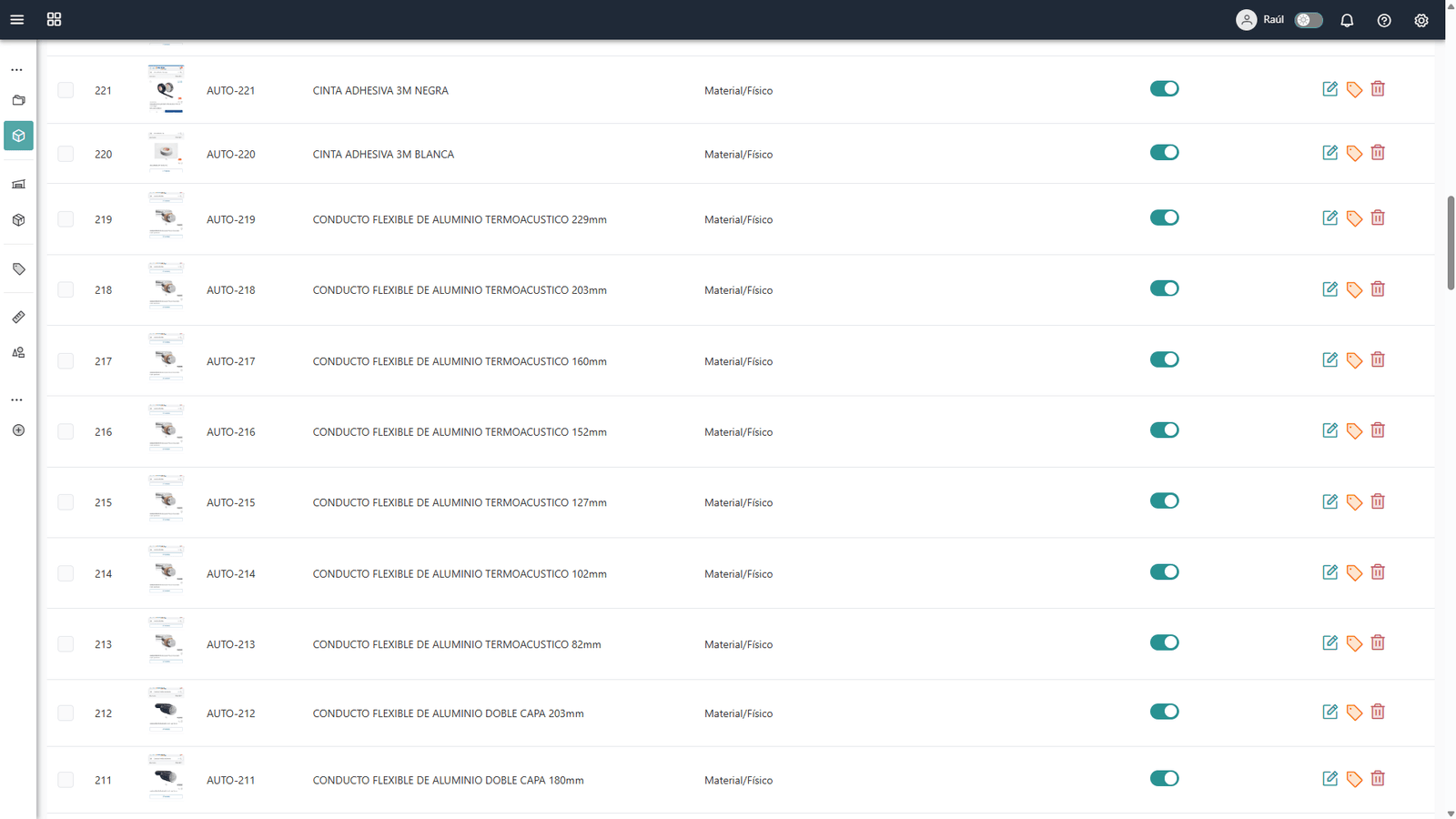Tick the checkbox for row 213
This screenshot has height=819, width=1456.
pyautogui.click(x=66, y=644)
